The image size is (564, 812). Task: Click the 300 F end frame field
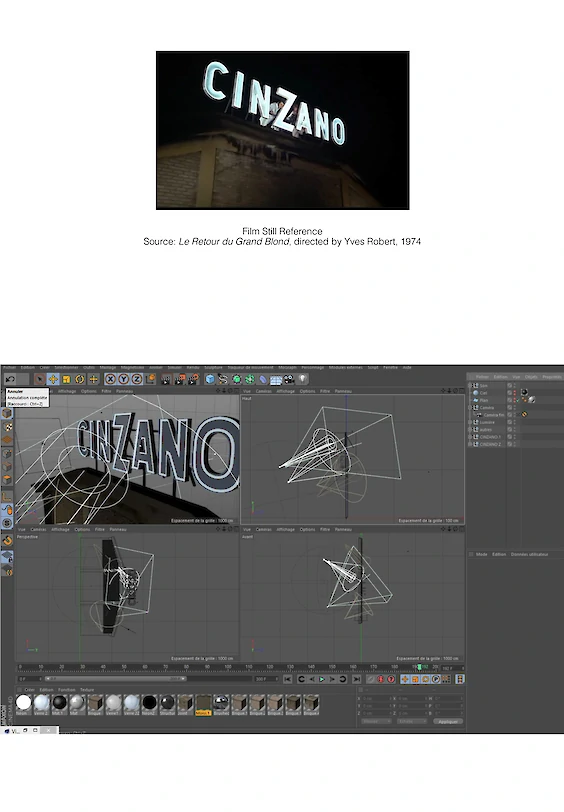pos(266,678)
